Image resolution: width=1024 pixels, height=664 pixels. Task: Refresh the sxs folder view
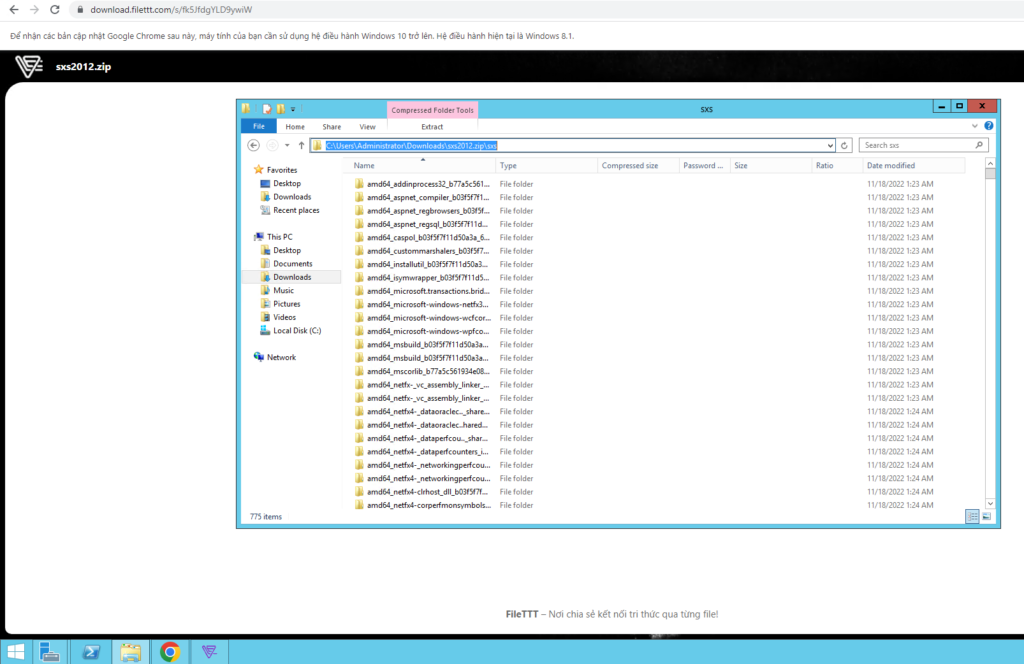(x=844, y=146)
